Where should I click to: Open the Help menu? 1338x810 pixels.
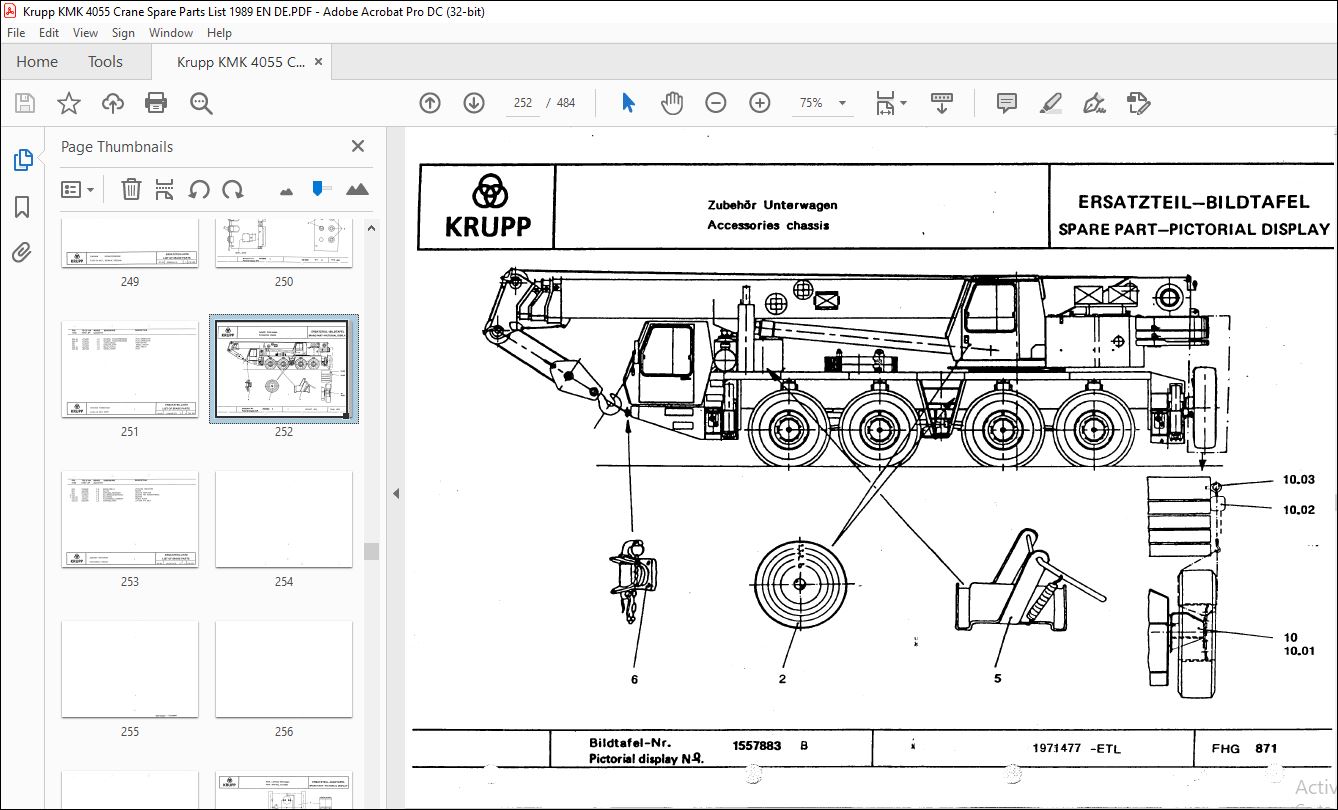point(219,33)
